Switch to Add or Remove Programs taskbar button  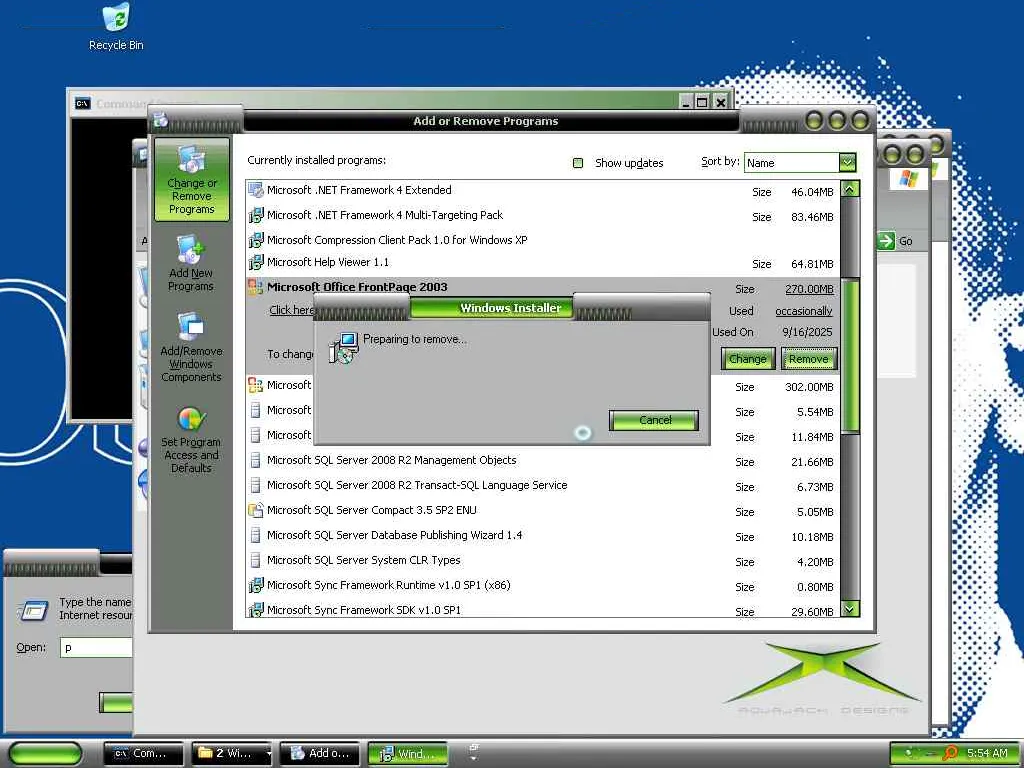pos(320,754)
